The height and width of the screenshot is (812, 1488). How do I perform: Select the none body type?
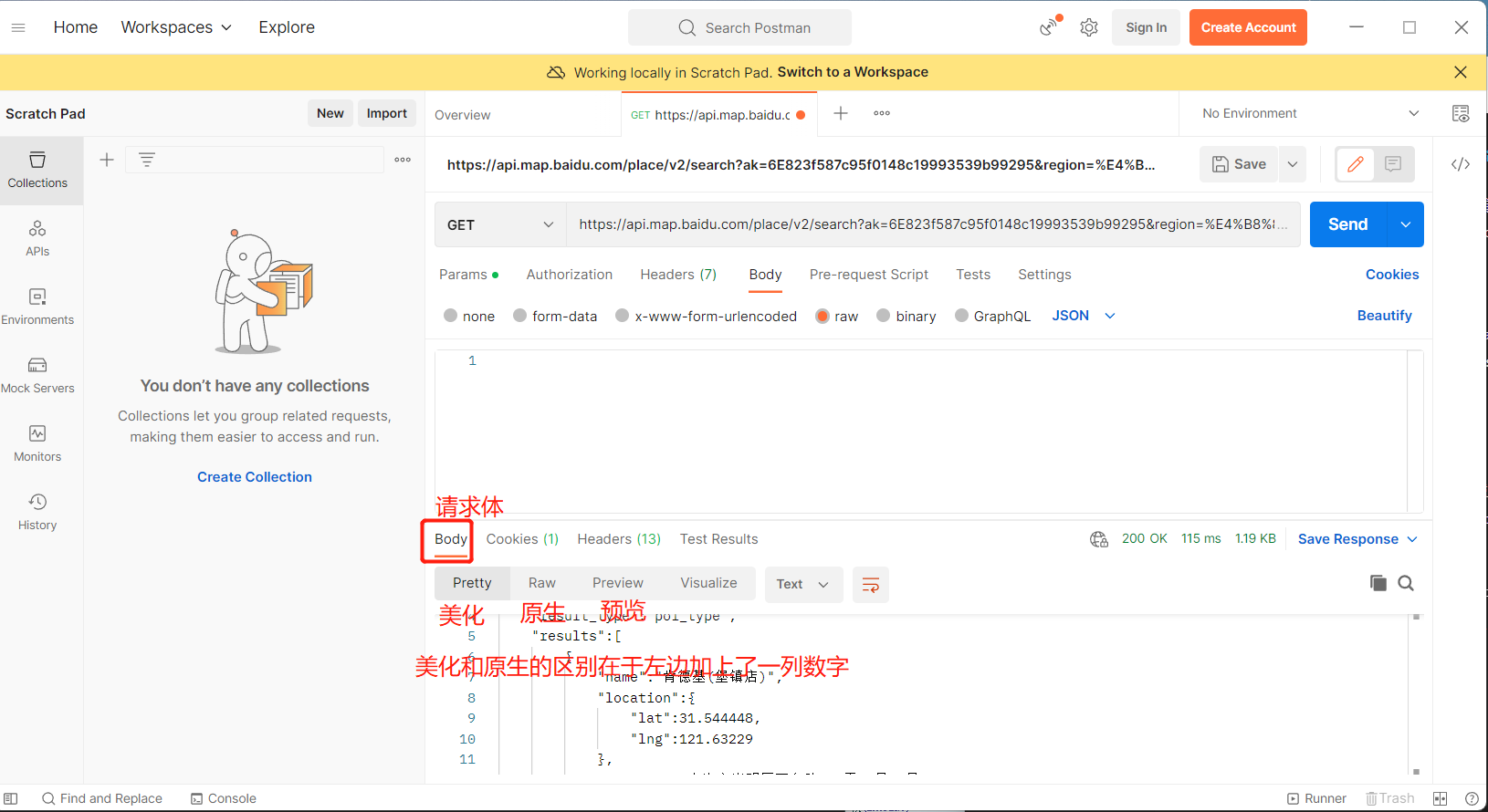(451, 316)
